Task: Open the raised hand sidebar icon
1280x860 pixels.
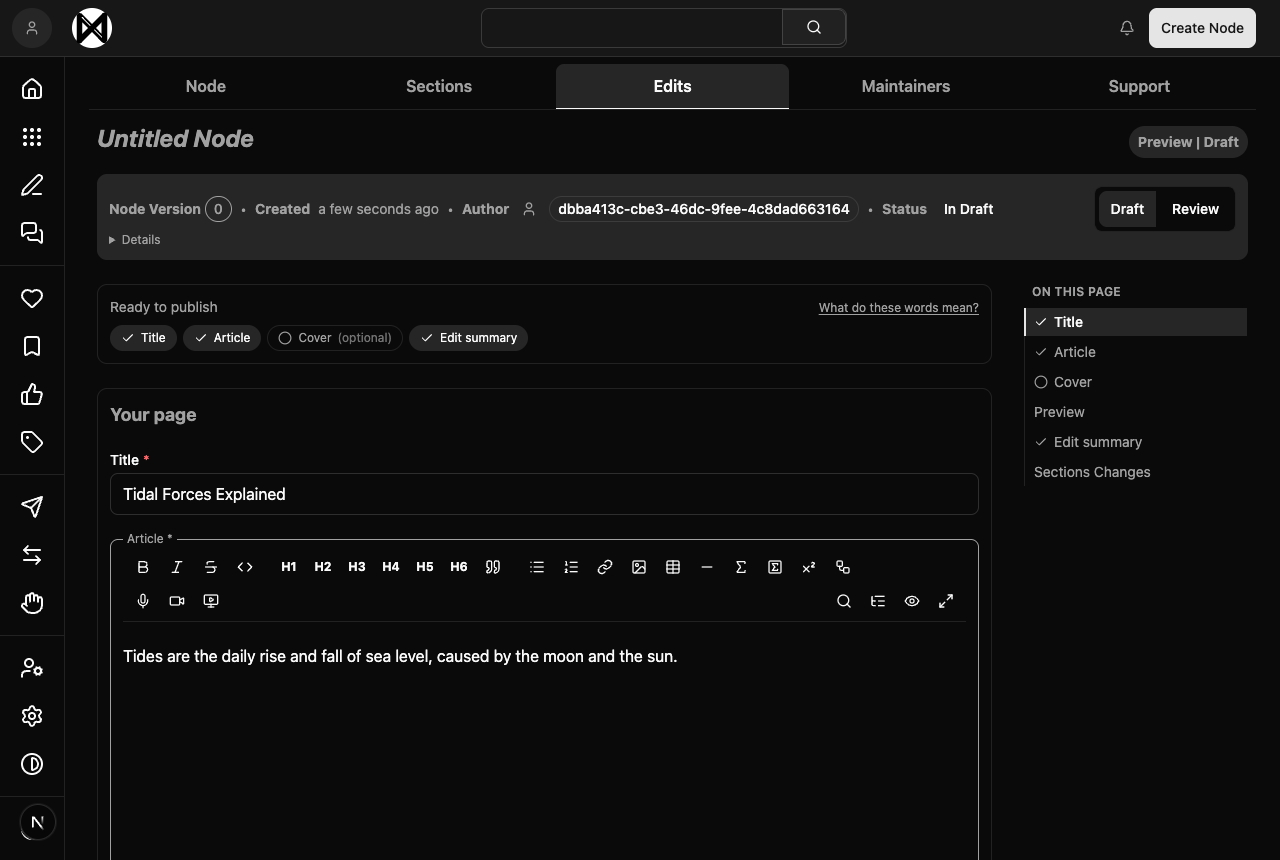Action: (x=32, y=603)
